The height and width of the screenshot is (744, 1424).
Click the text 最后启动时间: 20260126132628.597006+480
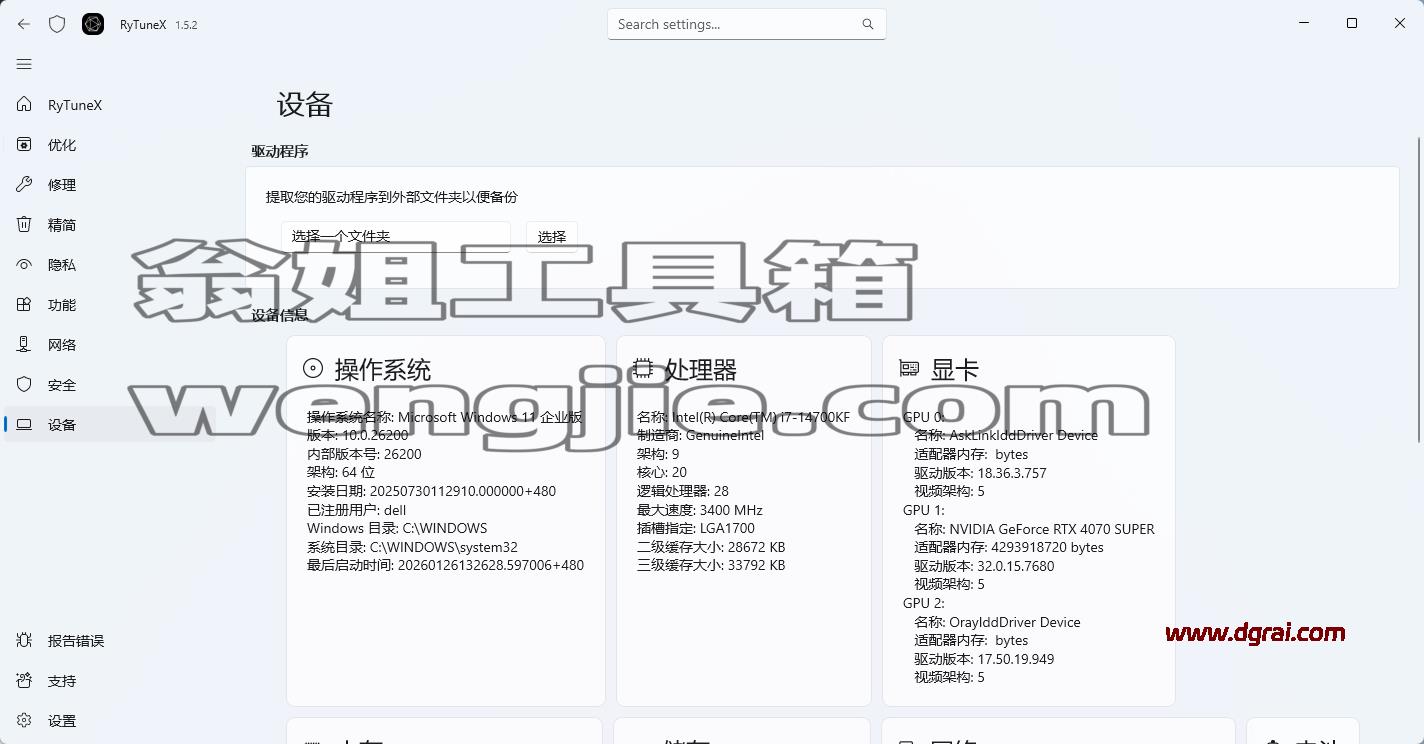coord(445,565)
